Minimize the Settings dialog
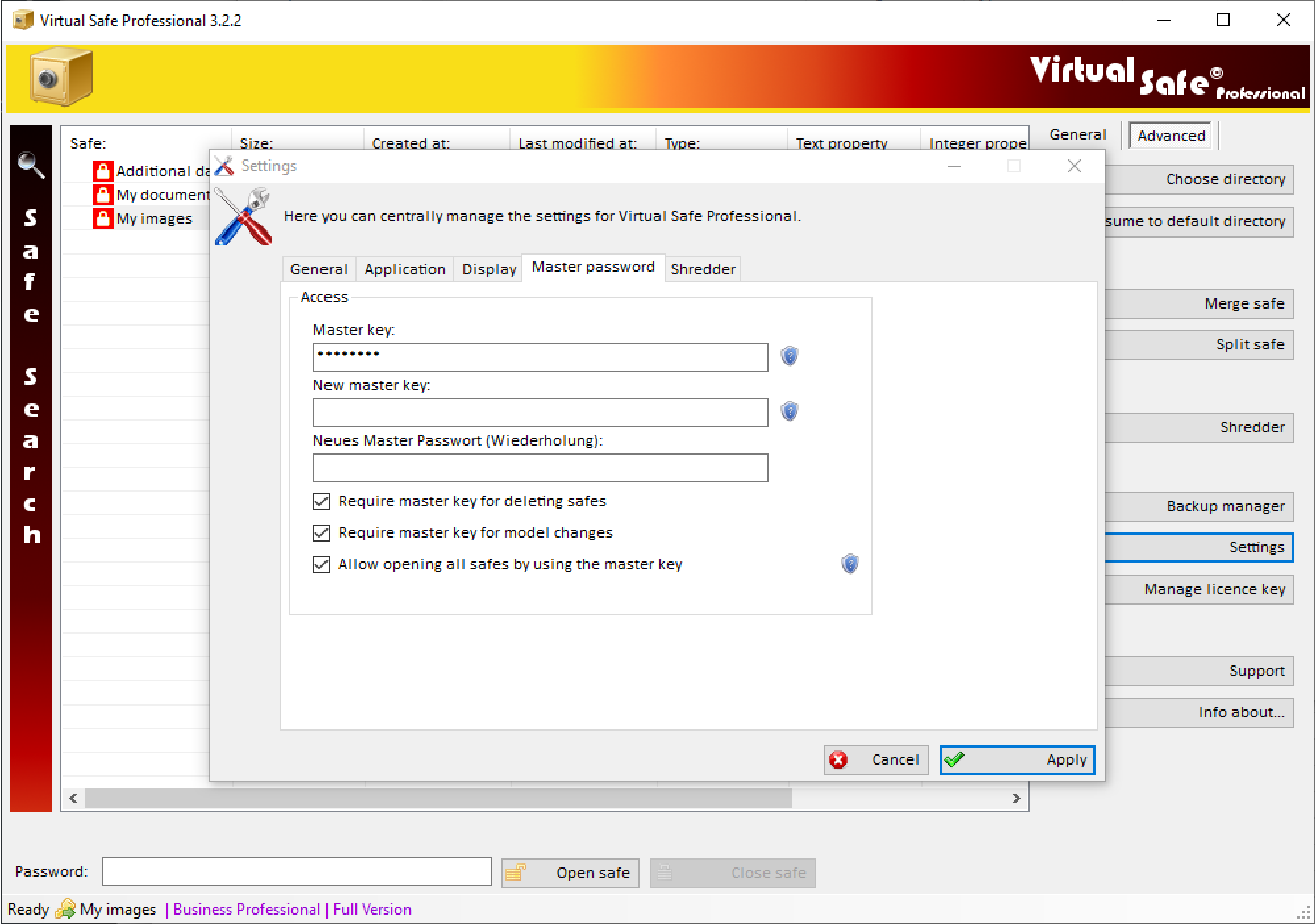Image resolution: width=1316 pixels, height=924 pixels. [954, 166]
